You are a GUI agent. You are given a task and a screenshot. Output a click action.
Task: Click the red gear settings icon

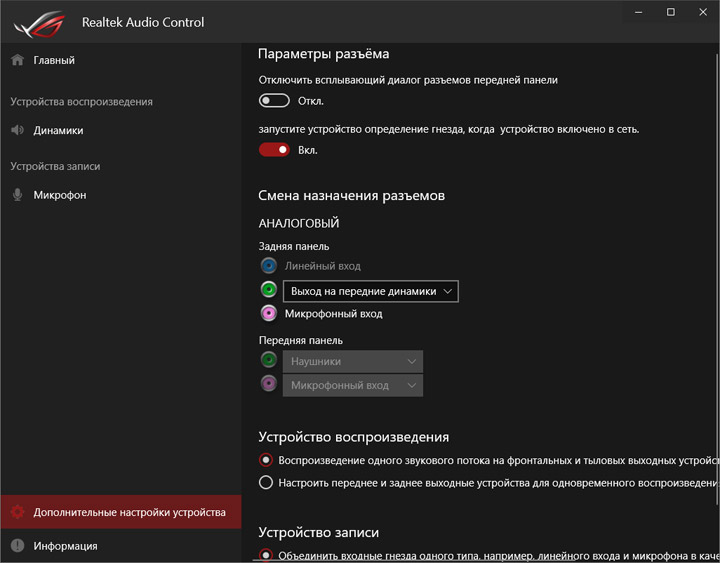(x=17, y=512)
